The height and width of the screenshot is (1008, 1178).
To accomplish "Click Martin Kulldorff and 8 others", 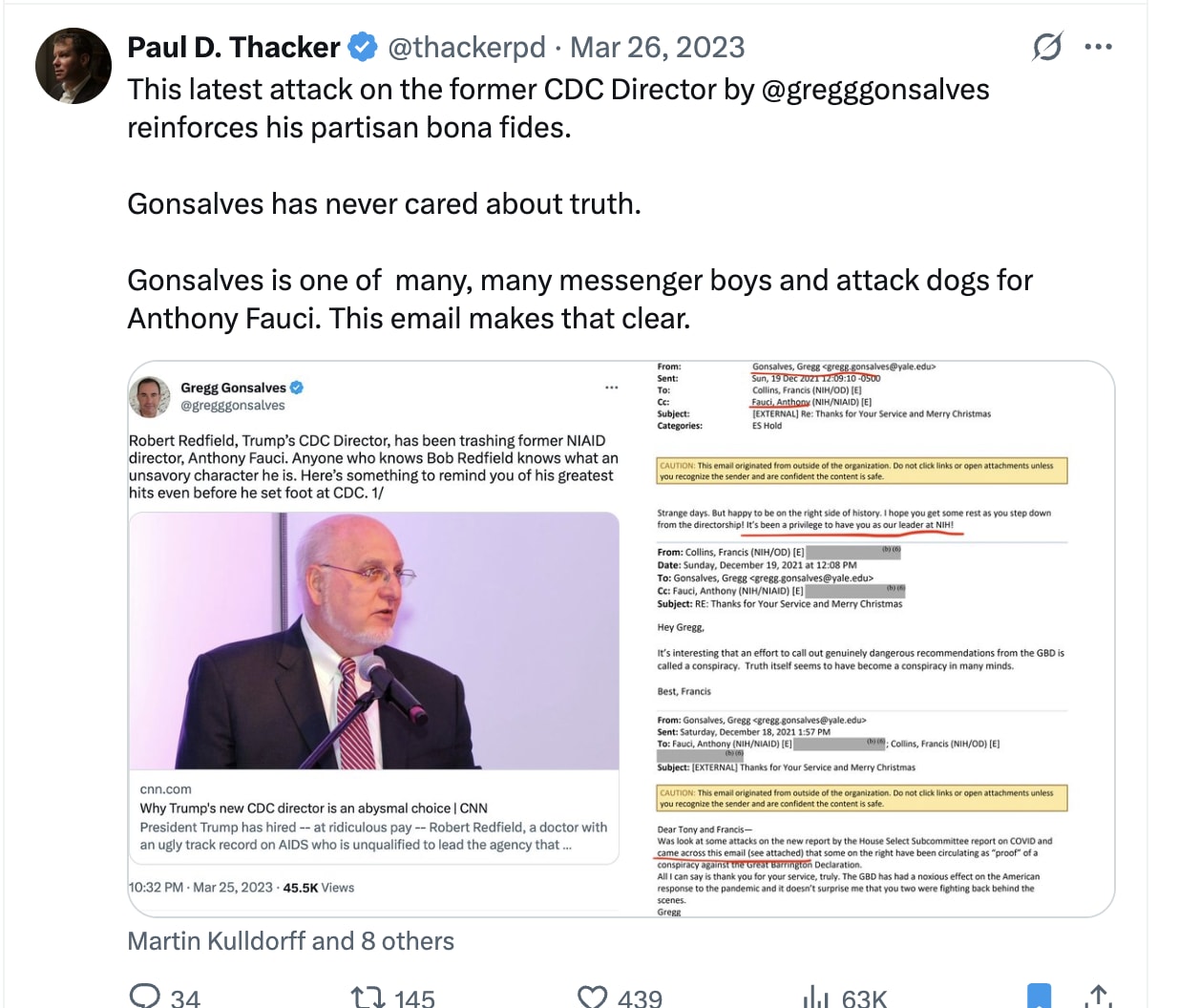I will point(290,941).
